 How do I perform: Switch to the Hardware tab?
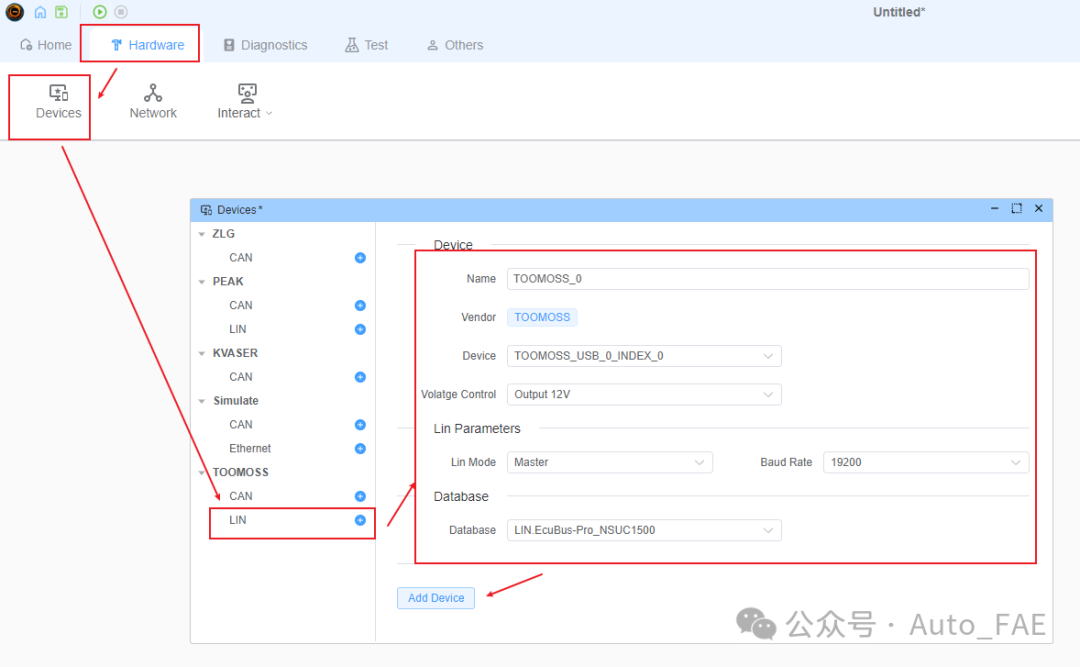[147, 45]
